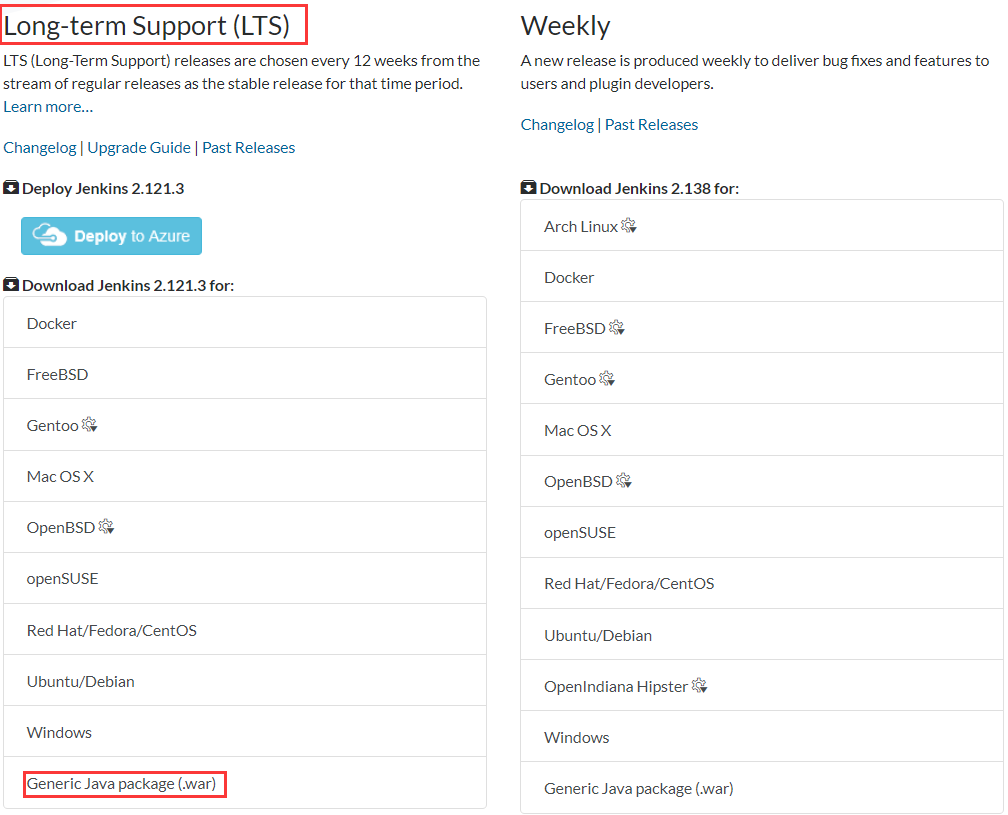1008x815 pixels.
Task: Click the gear icon beside LTS Gentoo
Action: (x=89, y=424)
